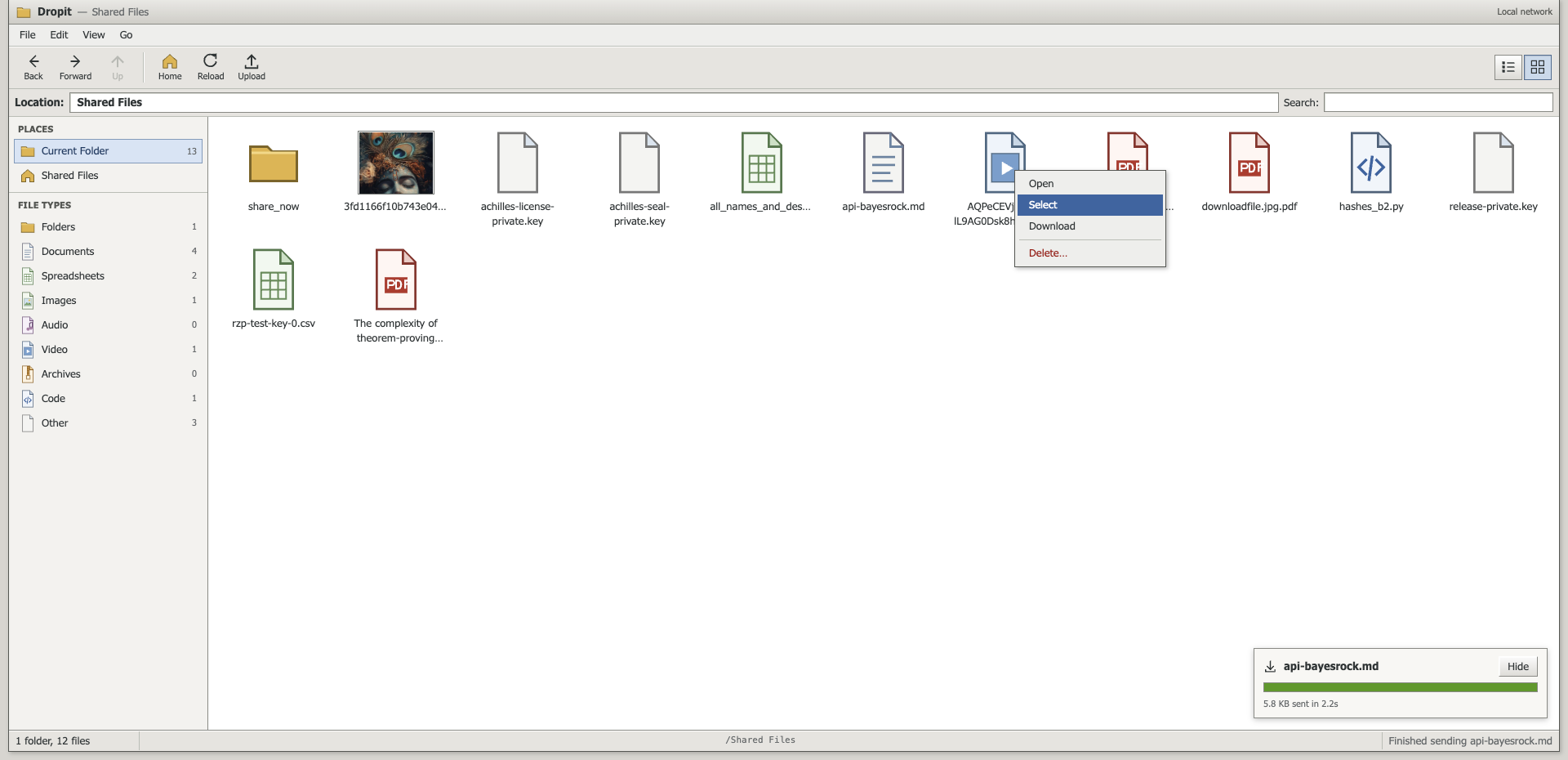This screenshot has width=1568, height=760.
Task: Reload the current folder
Action: click(x=211, y=67)
